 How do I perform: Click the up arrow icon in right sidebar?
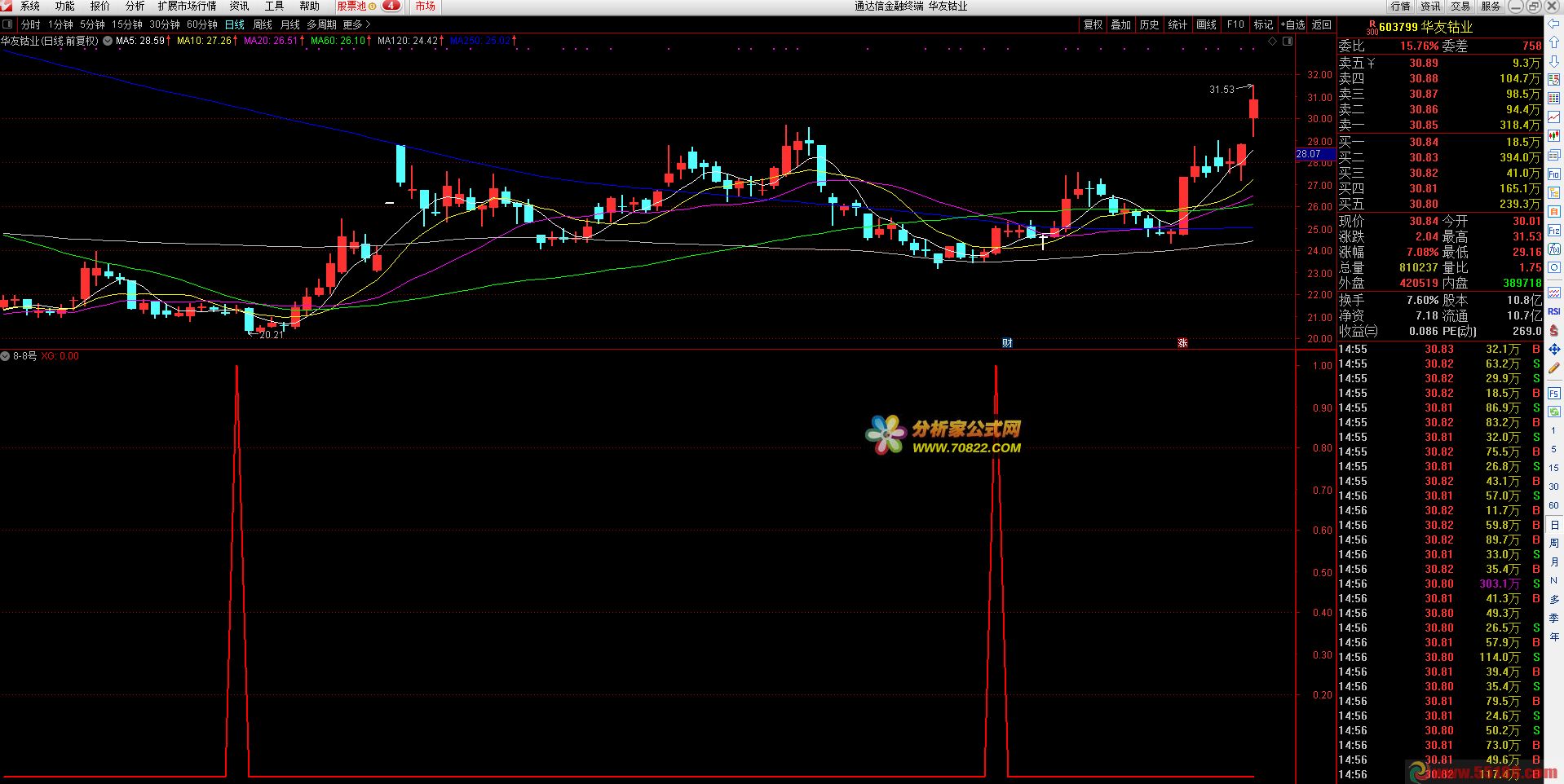1554,42
